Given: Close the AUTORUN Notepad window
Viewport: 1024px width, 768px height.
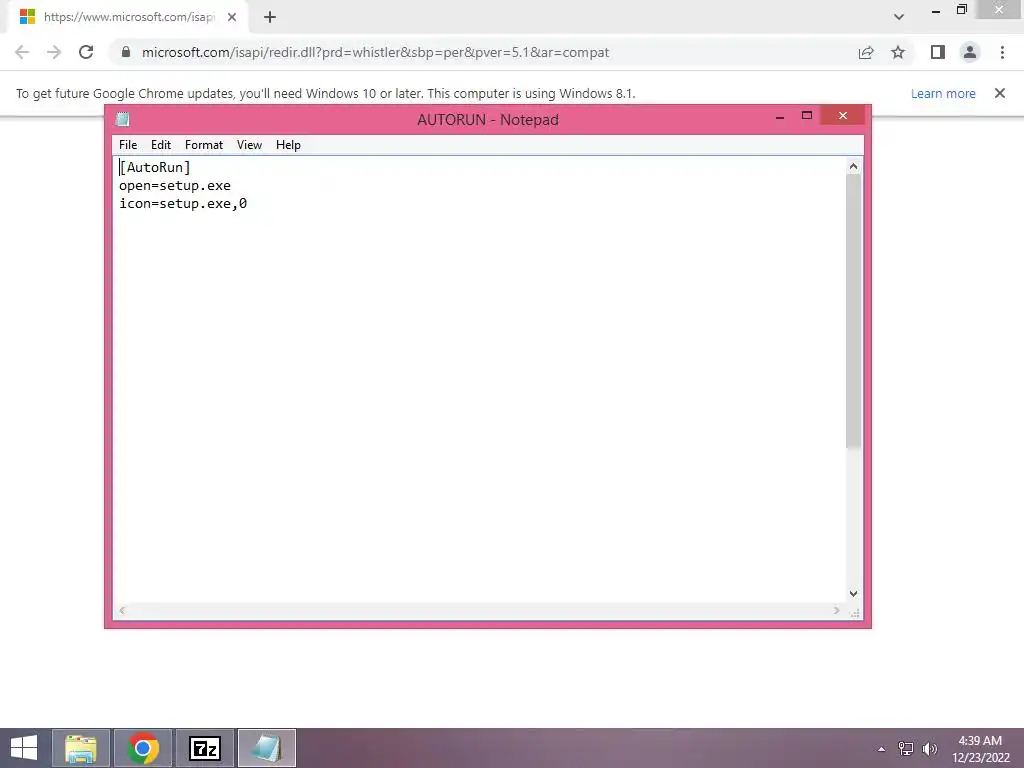Looking at the screenshot, I should 842,116.
